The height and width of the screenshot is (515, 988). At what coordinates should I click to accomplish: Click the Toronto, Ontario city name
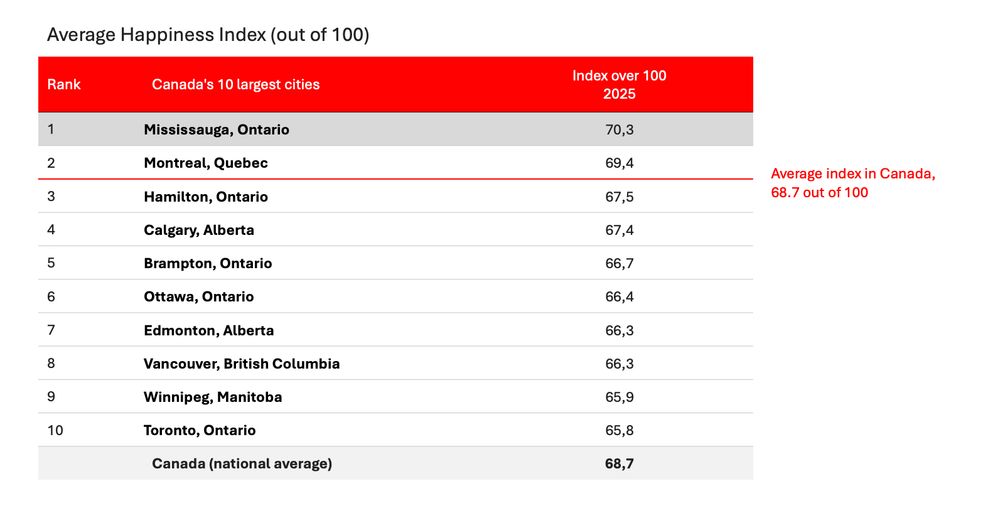(x=200, y=431)
